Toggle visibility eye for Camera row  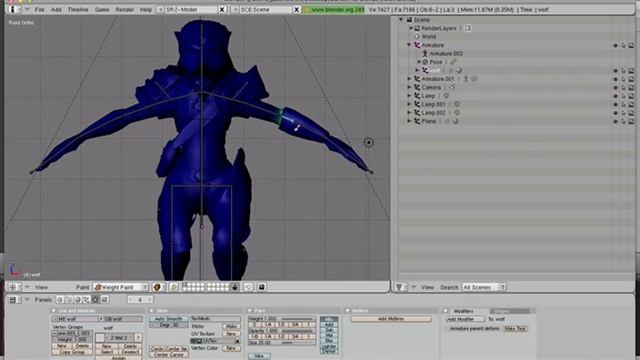(616, 87)
